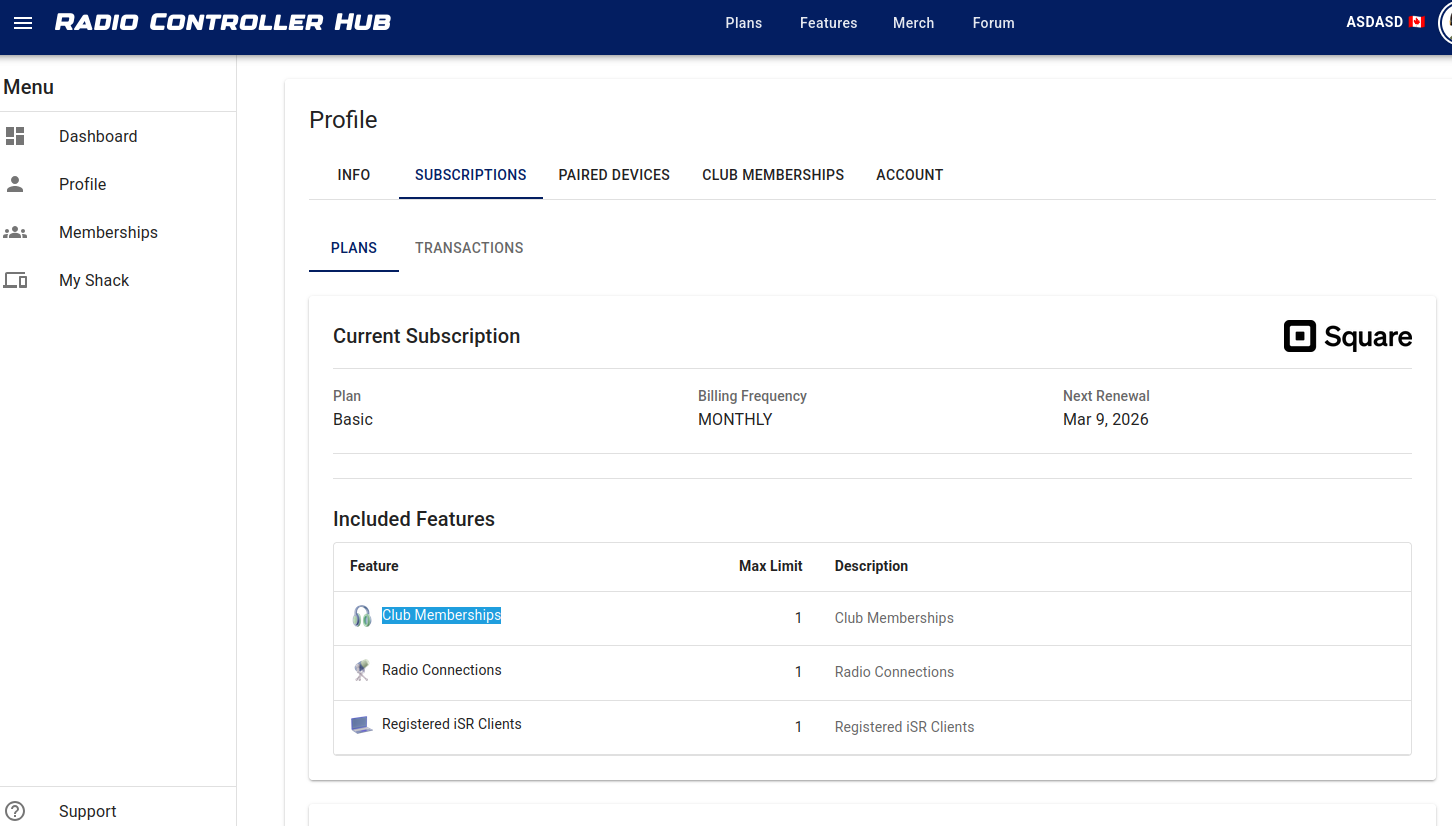Click the Canadian flag beside username
The height and width of the screenshot is (826, 1452).
point(1416,22)
